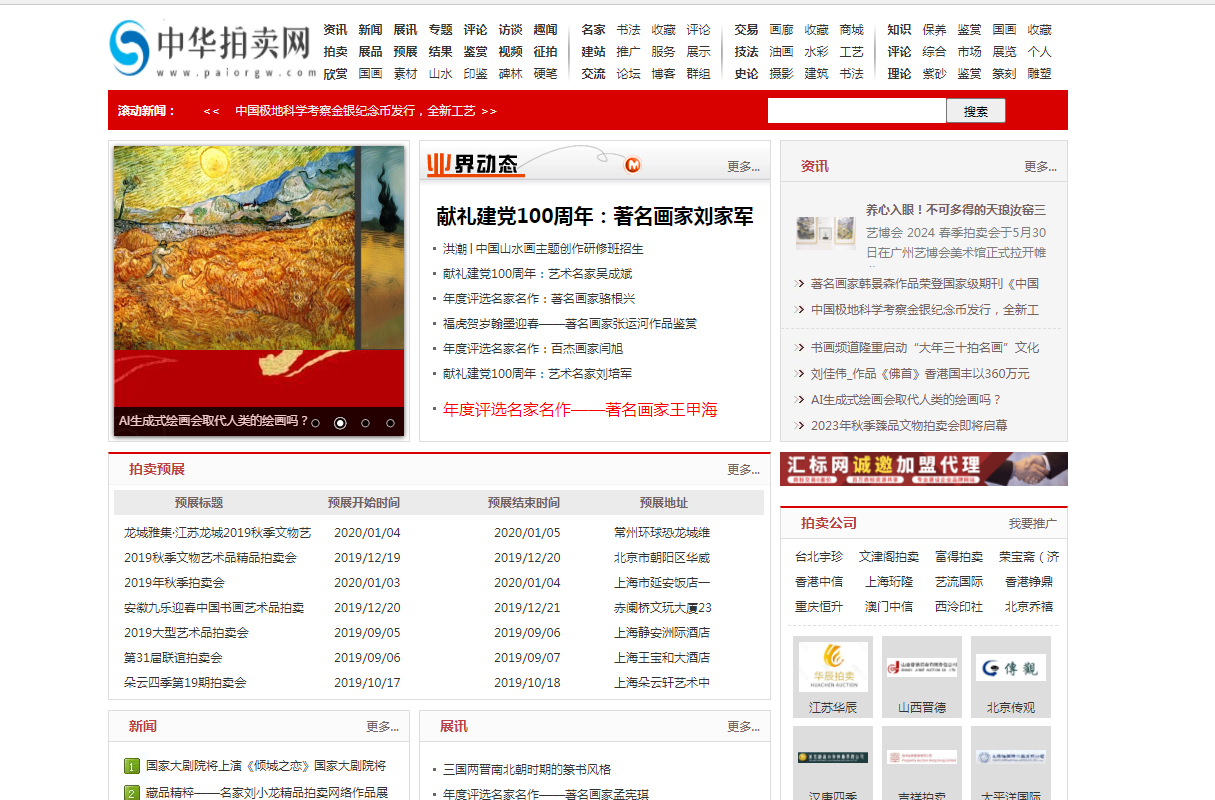Click the orange M icon beside 业界动态

633,165
